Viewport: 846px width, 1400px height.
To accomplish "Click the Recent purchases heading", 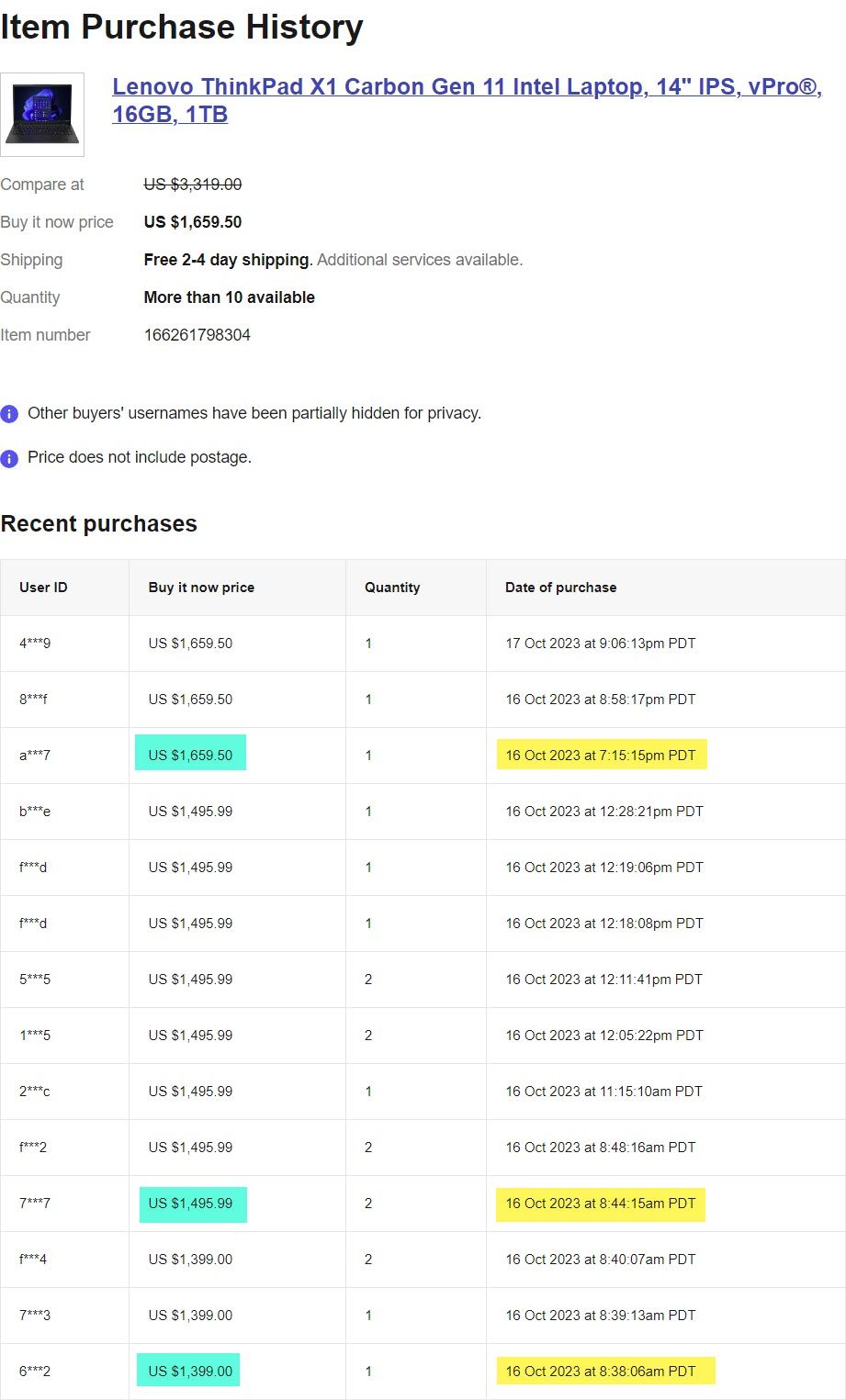I will [x=98, y=524].
